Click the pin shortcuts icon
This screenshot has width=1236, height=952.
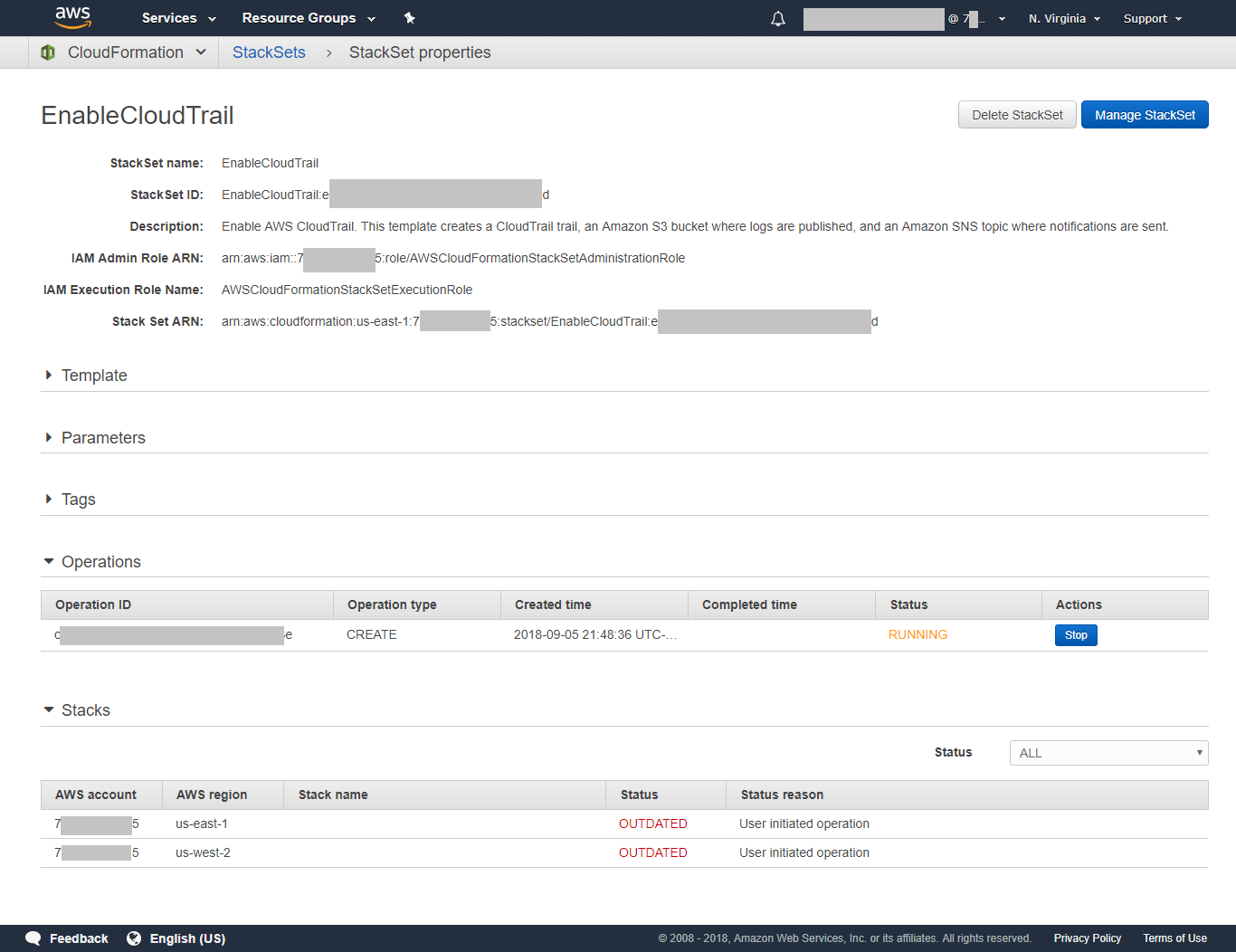pos(409,18)
